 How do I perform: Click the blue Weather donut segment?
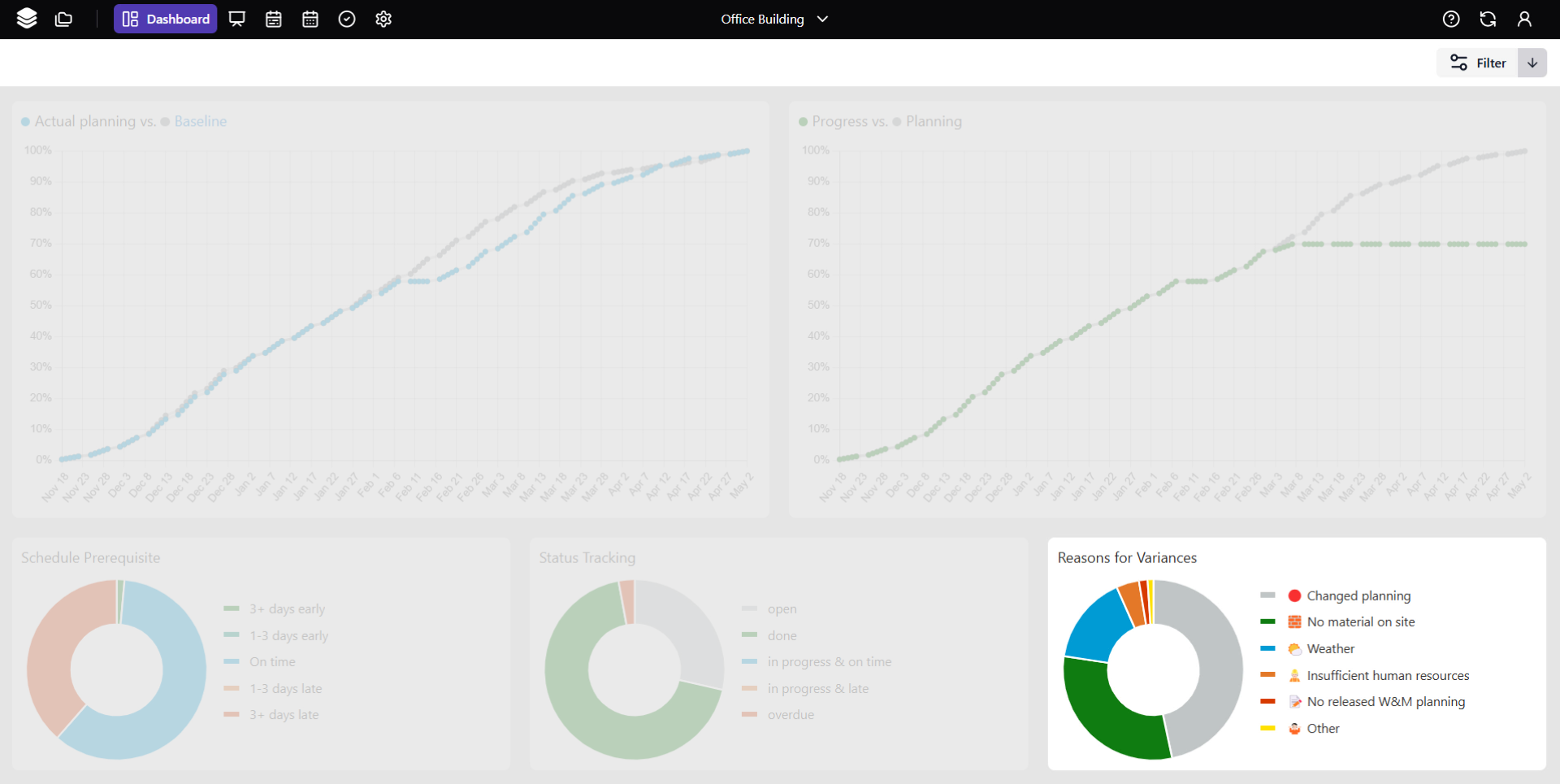point(1098,626)
